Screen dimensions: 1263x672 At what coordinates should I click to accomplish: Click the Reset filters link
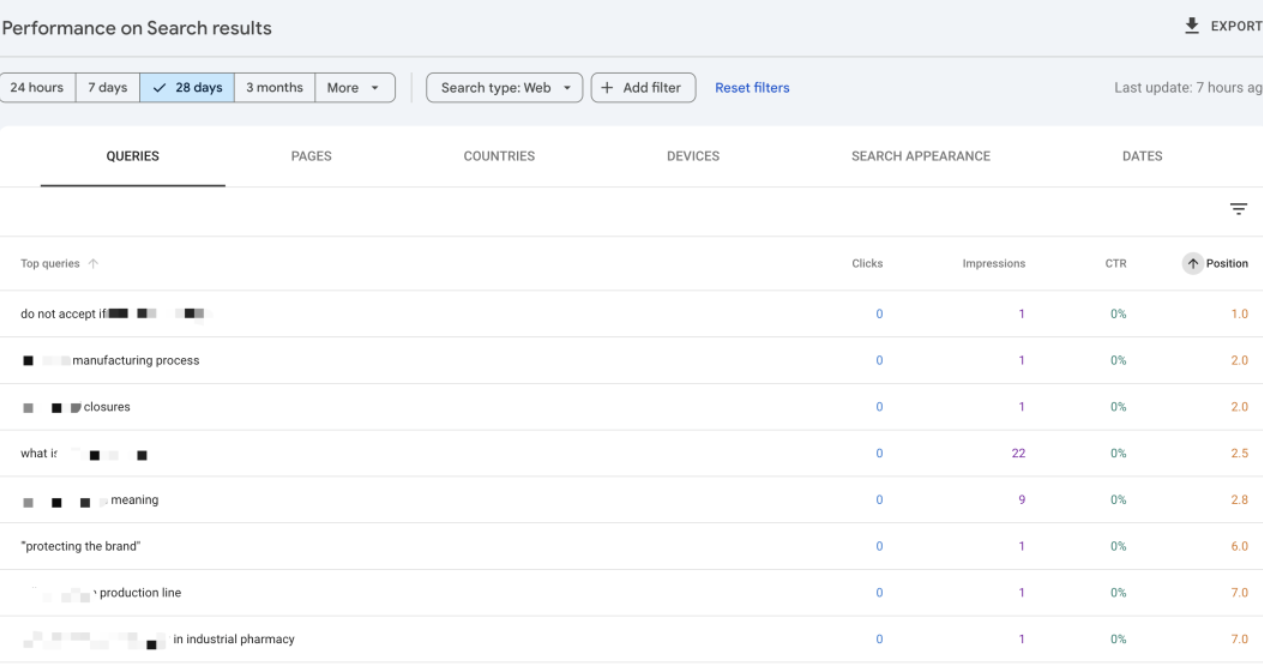click(x=752, y=88)
